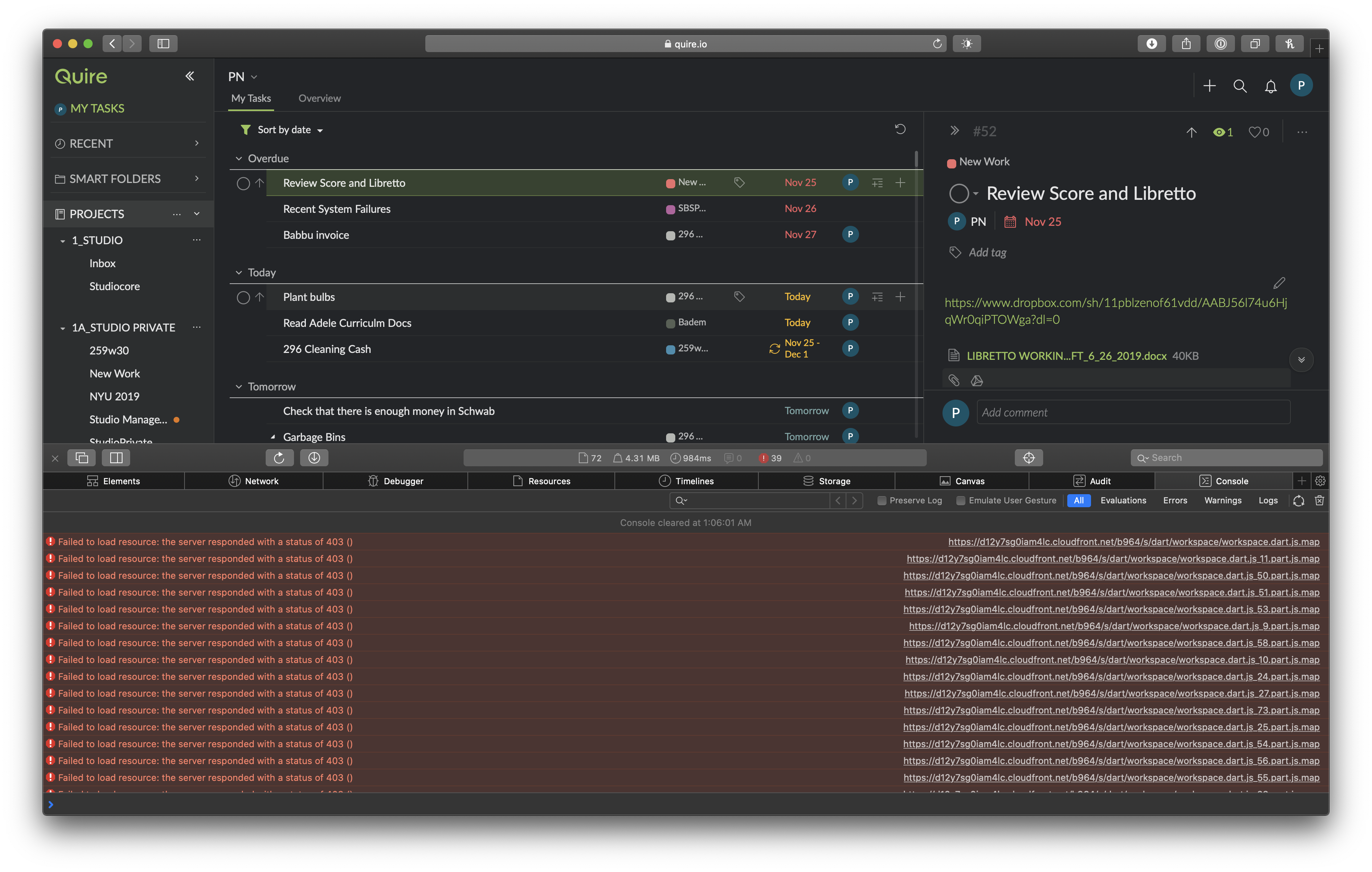Collapse the 1A_STUDIO PRIVATE project tree
The height and width of the screenshot is (872, 1372).
point(63,328)
